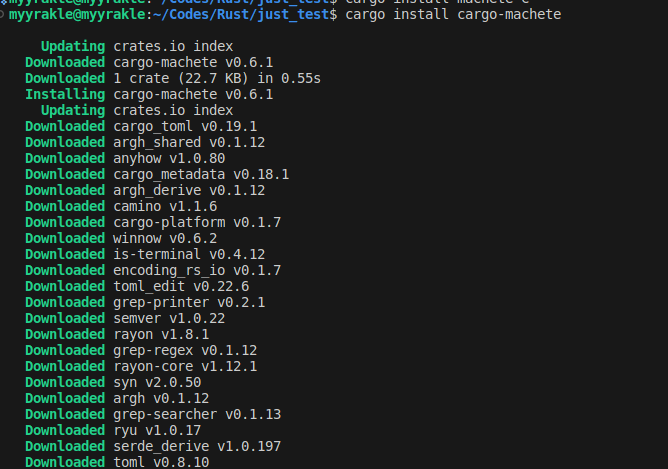This screenshot has height=469, width=668.
Task: Click on syn v2.0.50 text
Action: 157,382
